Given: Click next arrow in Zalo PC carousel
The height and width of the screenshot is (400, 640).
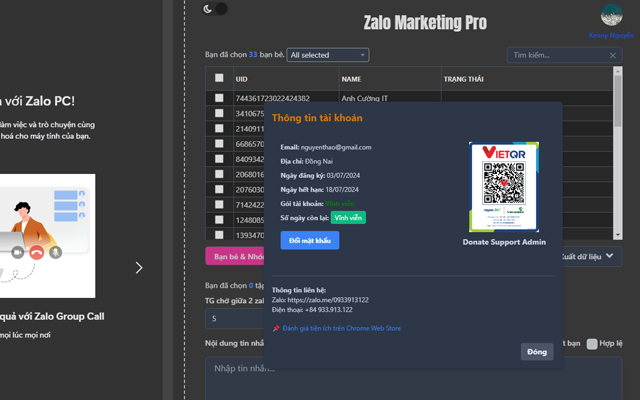Looking at the screenshot, I should 139,268.
